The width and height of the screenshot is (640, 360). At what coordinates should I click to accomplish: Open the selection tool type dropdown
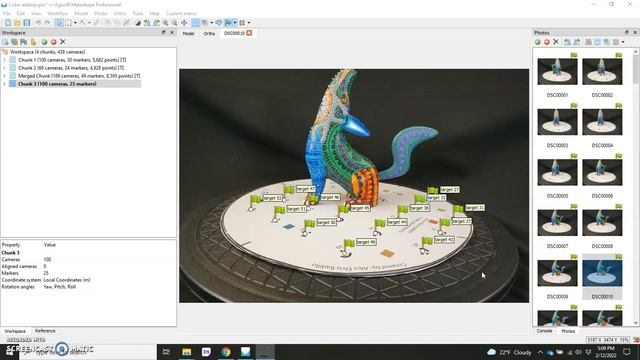[x=75, y=23]
